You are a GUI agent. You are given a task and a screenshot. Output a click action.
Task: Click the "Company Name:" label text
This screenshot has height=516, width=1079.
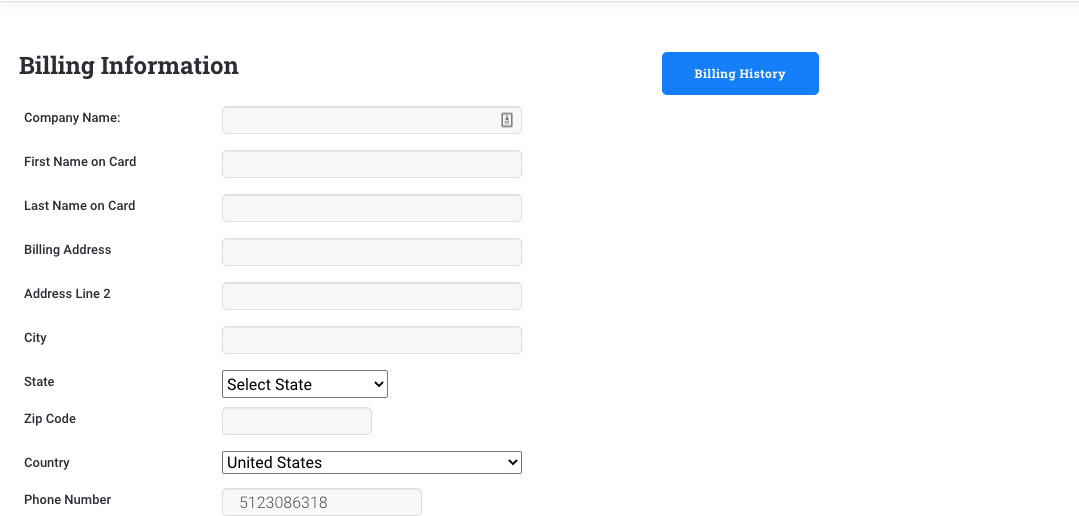[x=72, y=118]
